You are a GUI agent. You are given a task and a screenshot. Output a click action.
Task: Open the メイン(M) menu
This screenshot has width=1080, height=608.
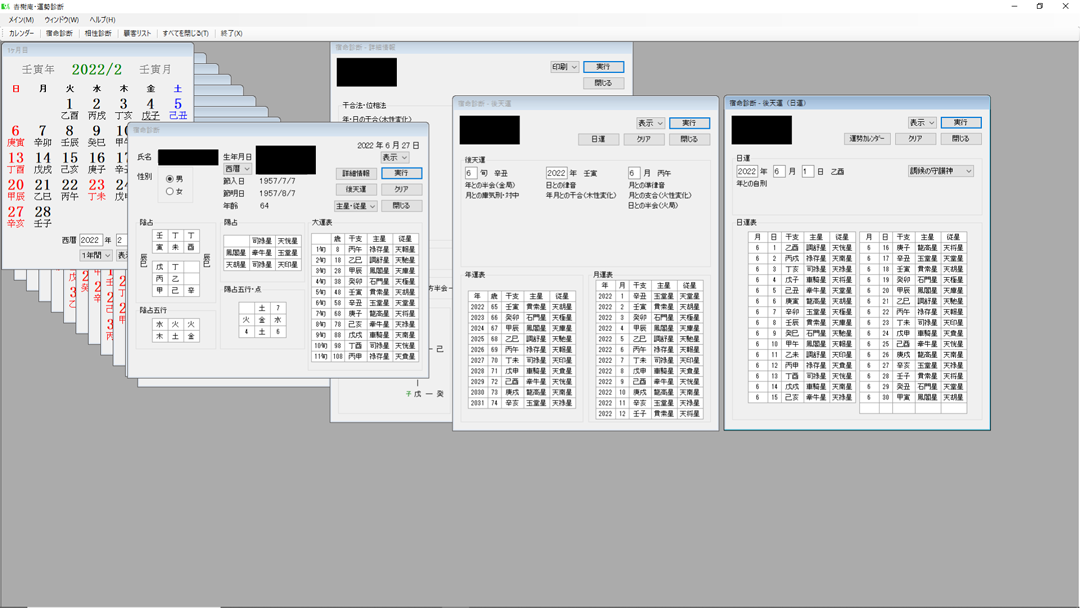coord(21,20)
